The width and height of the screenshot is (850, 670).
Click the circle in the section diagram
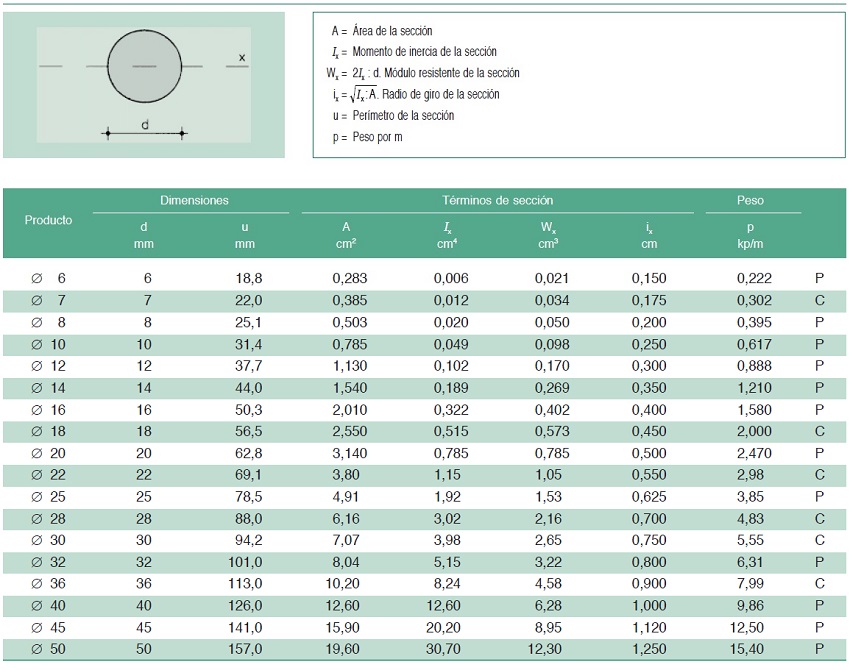(x=145, y=66)
